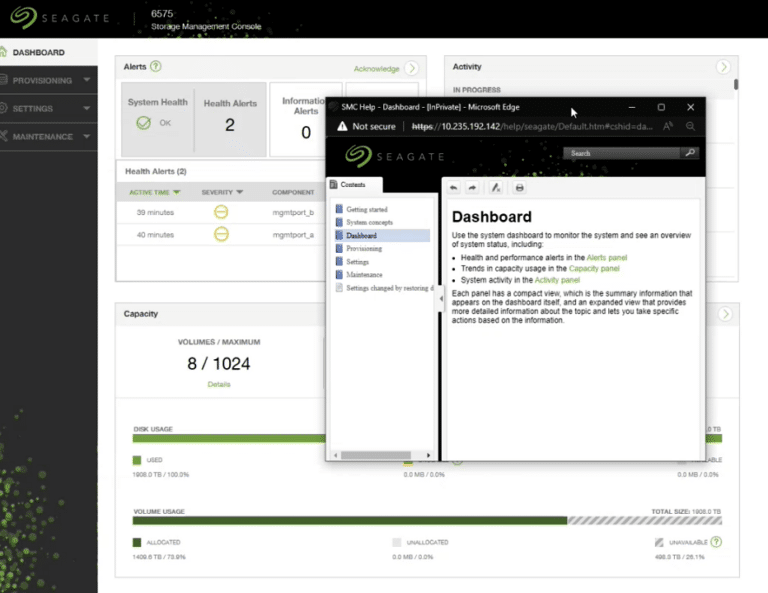Viewport: 768px width, 593px height.
Task: Select the System Health OK tile
Action: [157, 119]
